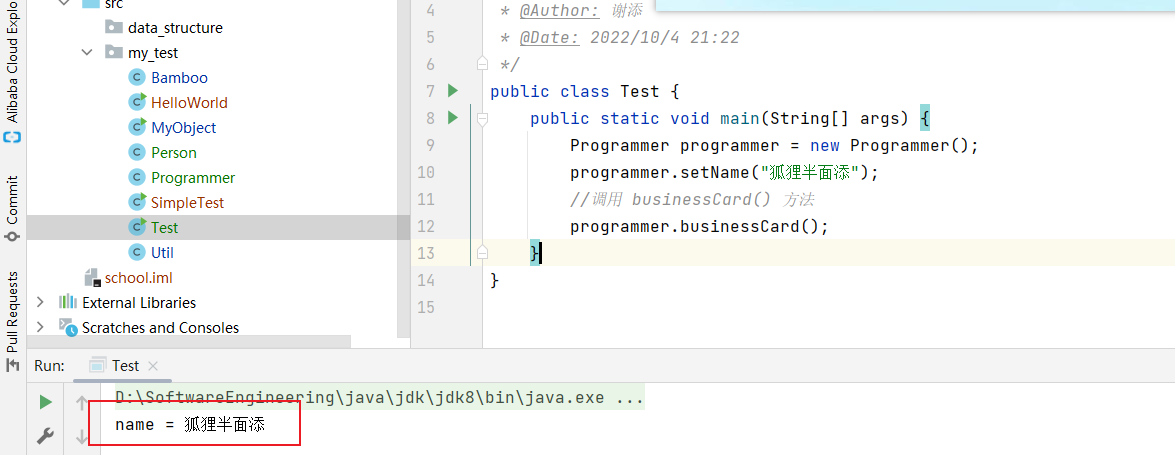The height and width of the screenshot is (455, 1175).
Task: Click the java.exe command line
Action: click(379, 398)
